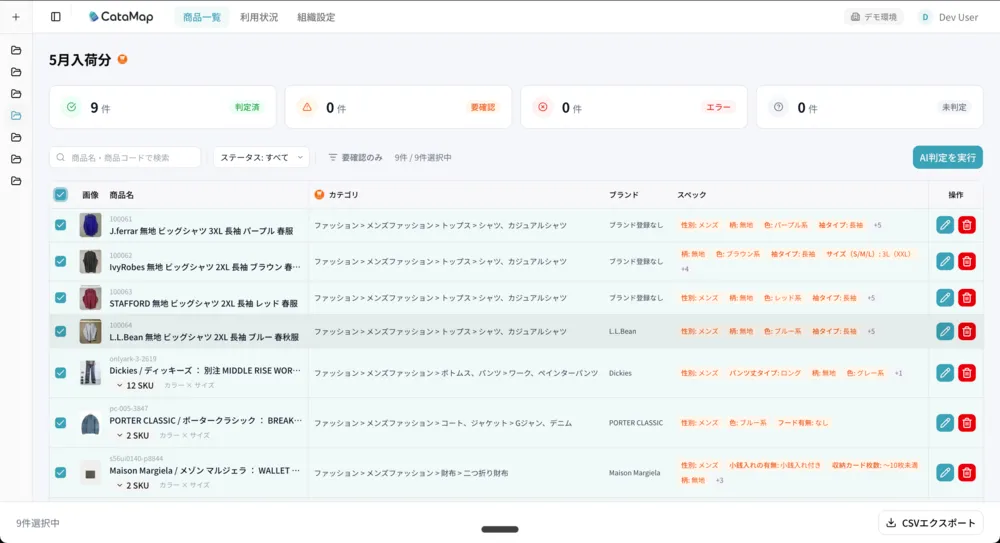Show the +1 more specs for Dickies
The image size is (1000, 543).
click(898, 373)
